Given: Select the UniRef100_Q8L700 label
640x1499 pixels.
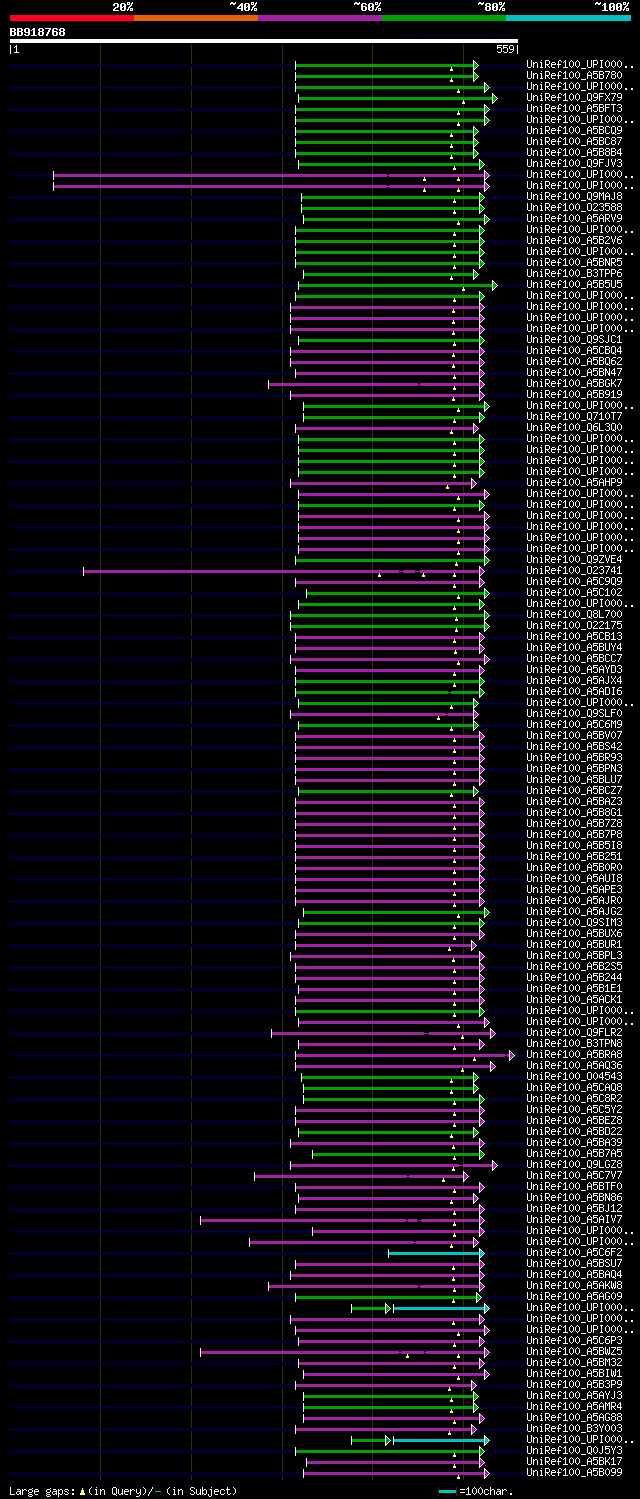Looking at the screenshot, I should click(574, 614).
